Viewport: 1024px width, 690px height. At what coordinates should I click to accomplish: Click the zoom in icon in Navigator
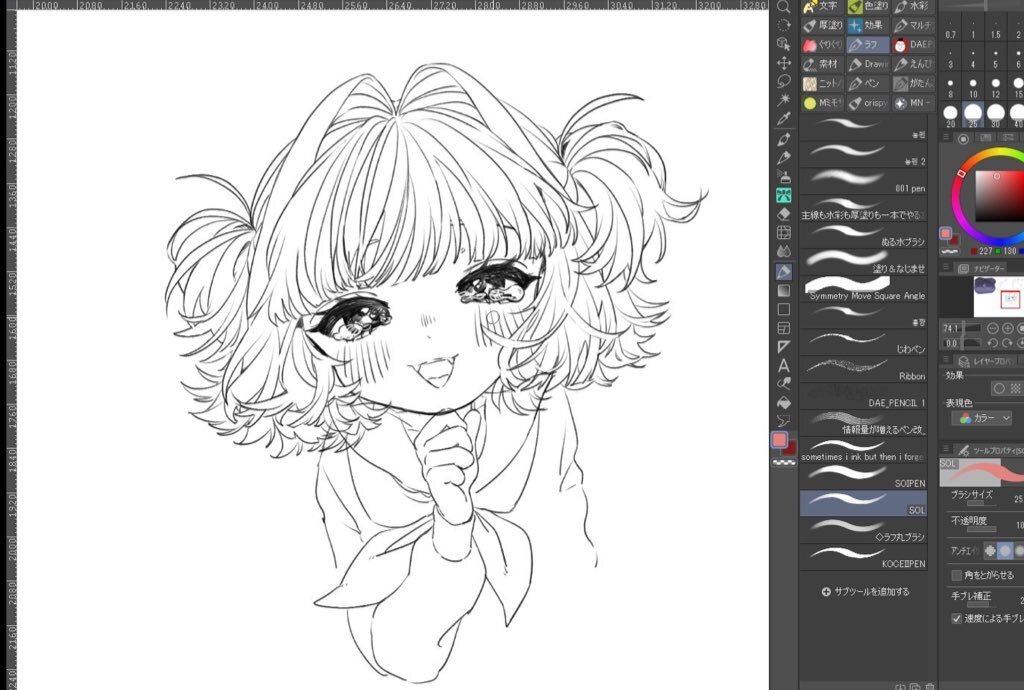pyautogui.click(x=1008, y=328)
